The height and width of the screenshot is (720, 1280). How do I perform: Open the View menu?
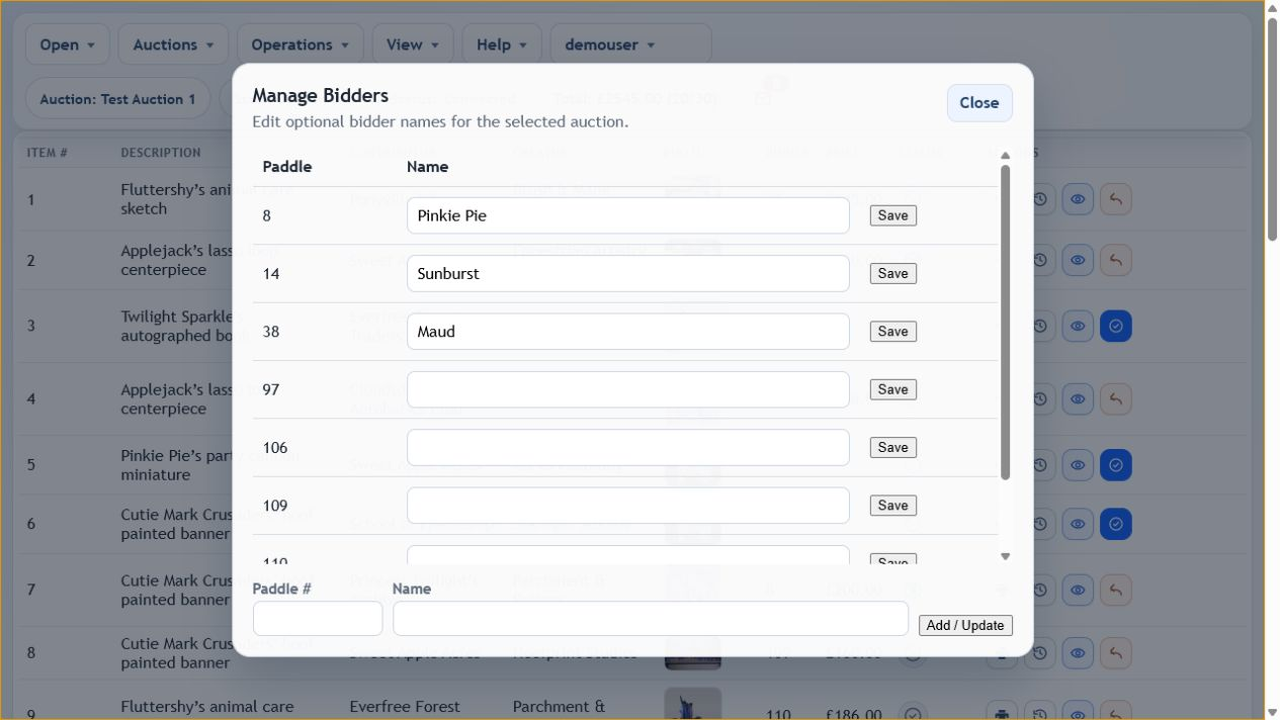click(413, 45)
